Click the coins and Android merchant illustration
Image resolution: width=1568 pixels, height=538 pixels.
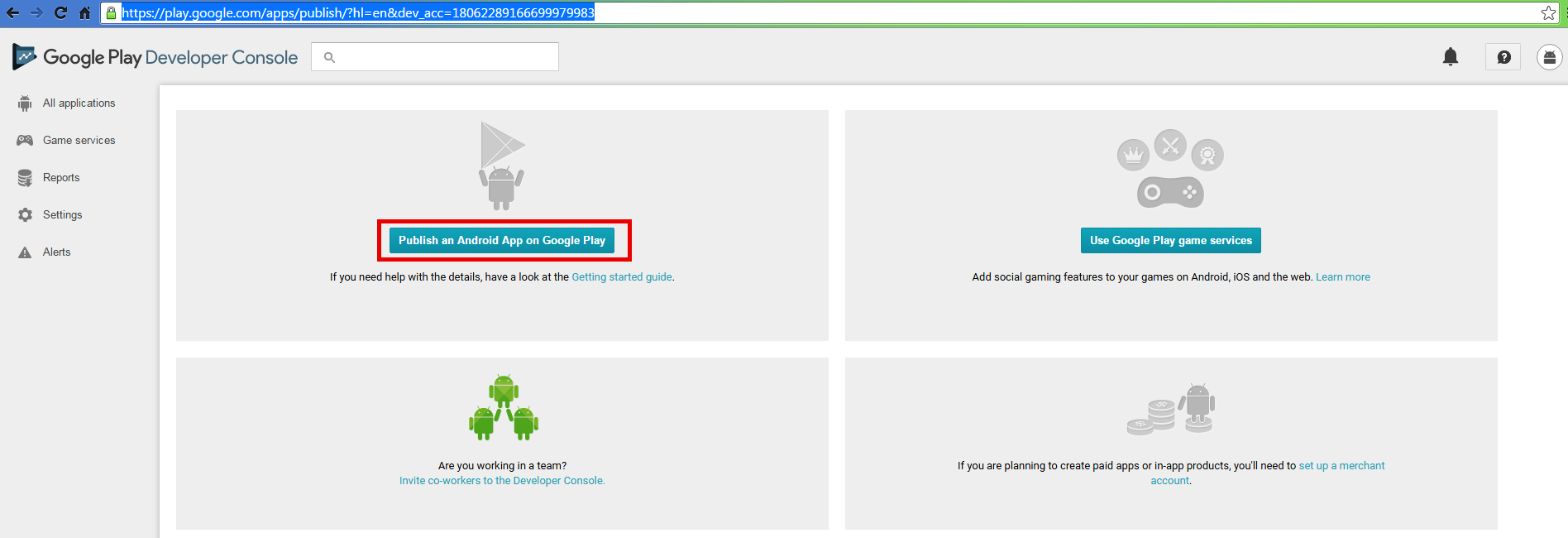[1170, 409]
